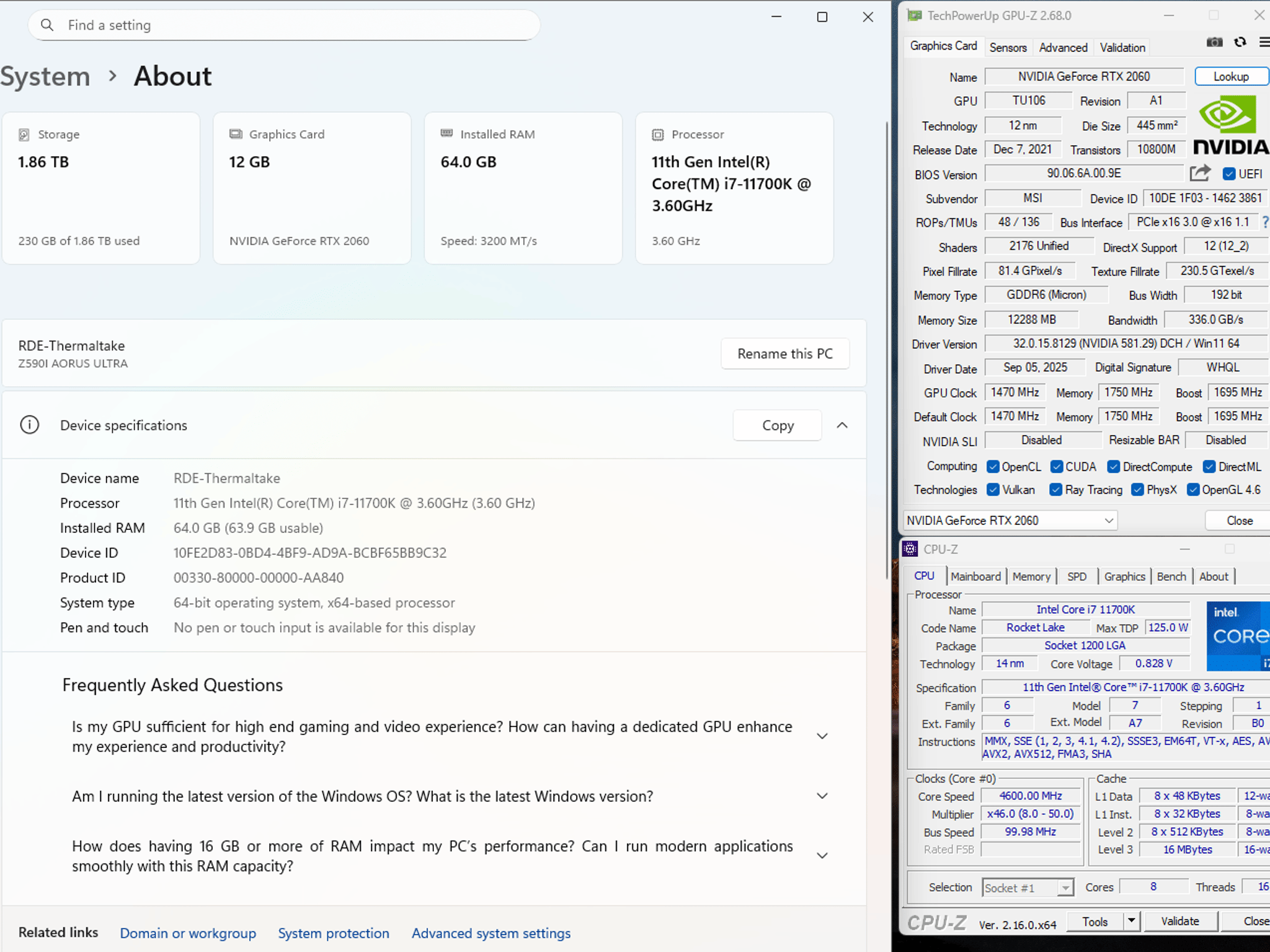The height and width of the screenshot is (952, 1270).
Task: Click the GPU-Z screenshot camera icon
Action: pyautogui.click(x=1214, y=42)
